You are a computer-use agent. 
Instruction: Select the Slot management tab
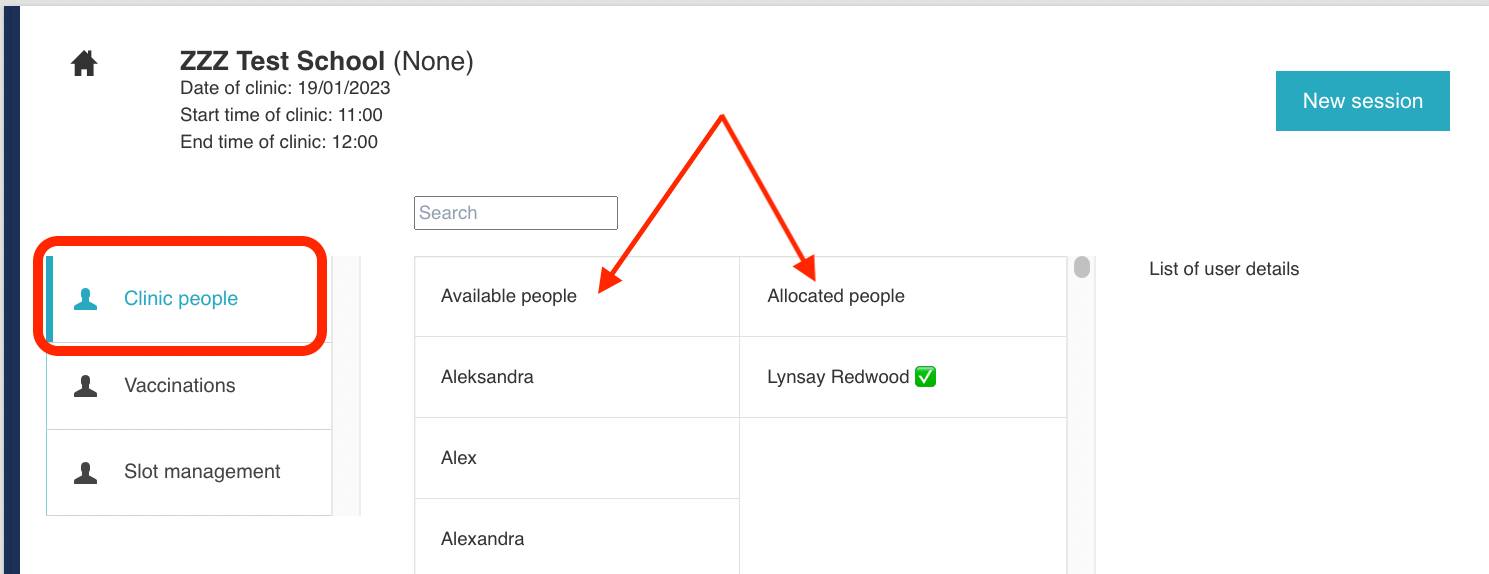[x=202, y=472]
